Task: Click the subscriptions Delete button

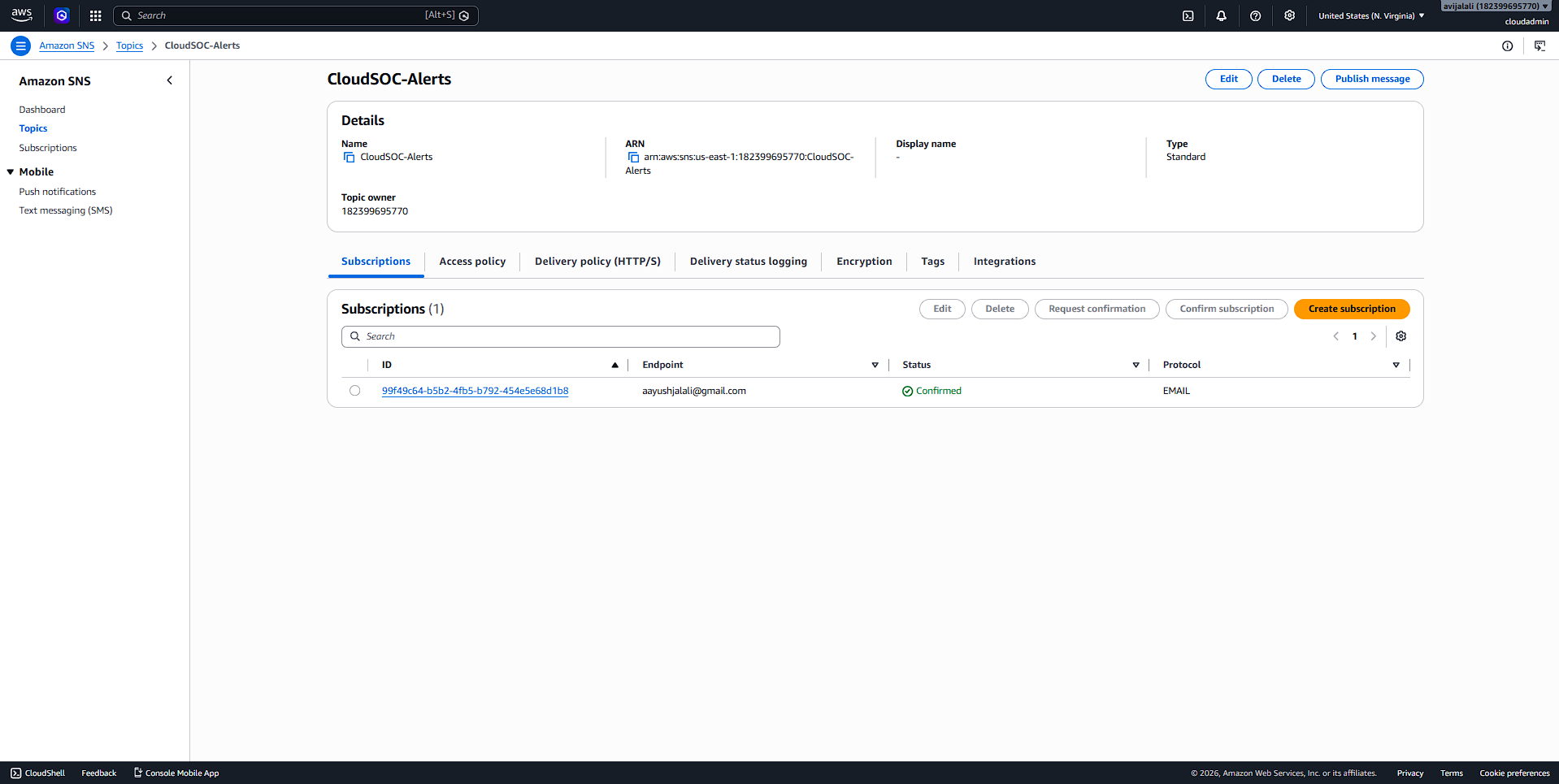Action: point(1000,309)
